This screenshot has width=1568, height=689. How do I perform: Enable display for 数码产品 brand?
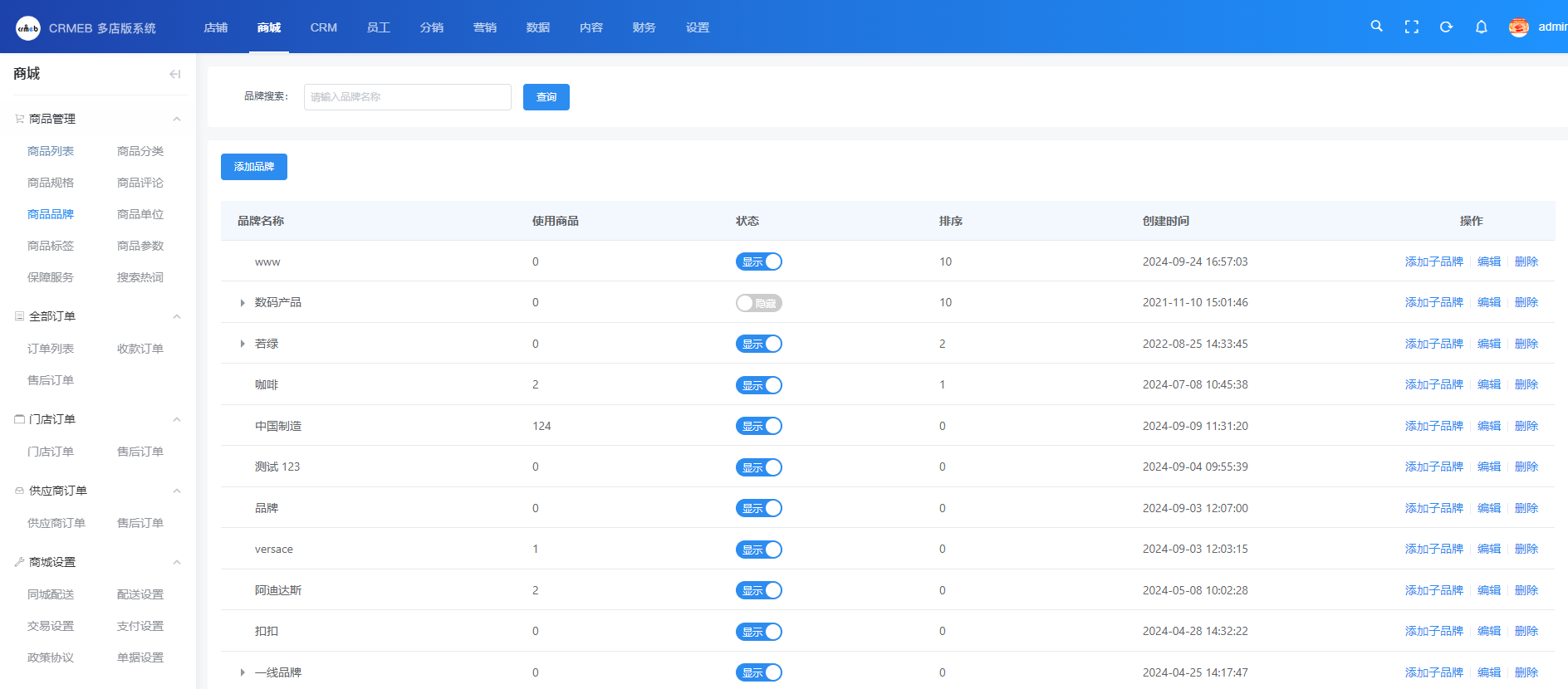[758, 303]
